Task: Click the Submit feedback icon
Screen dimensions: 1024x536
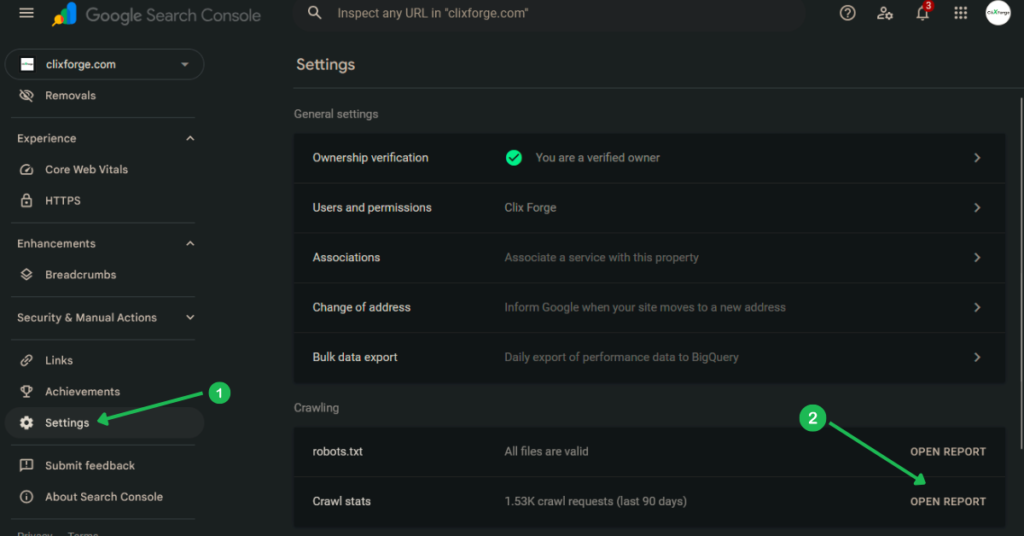Action: (x=26, y=465)
